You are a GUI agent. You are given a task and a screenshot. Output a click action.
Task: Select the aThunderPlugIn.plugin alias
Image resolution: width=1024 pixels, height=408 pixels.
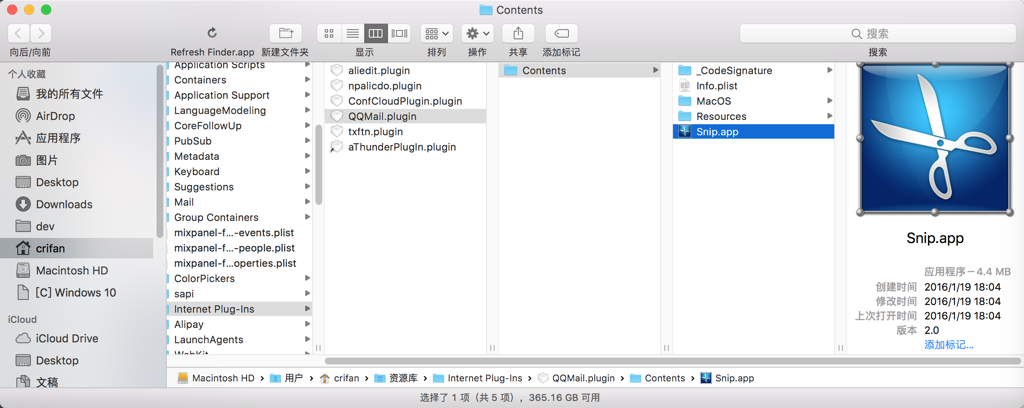pyautogui.click(x=406, y=147)
